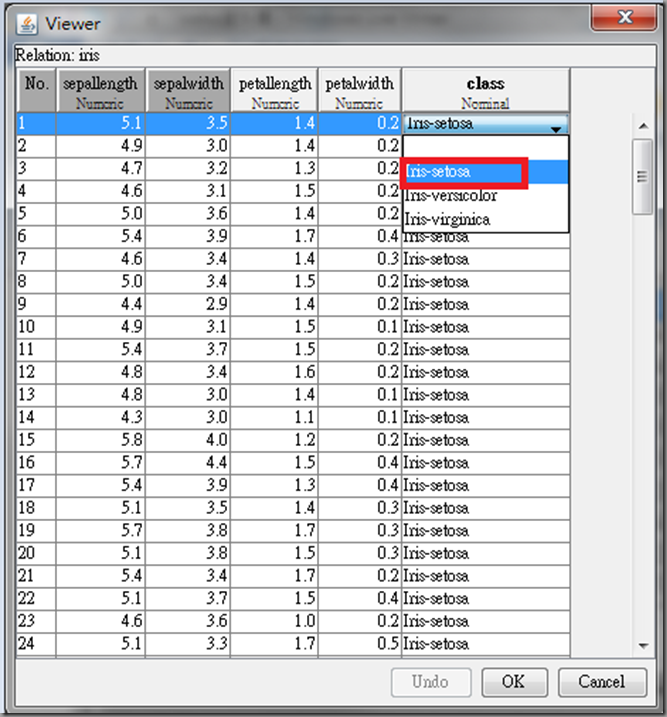Click the Iris-setosa class cell in row 12
Screen dimensions: 667x717
click(486, 372)
